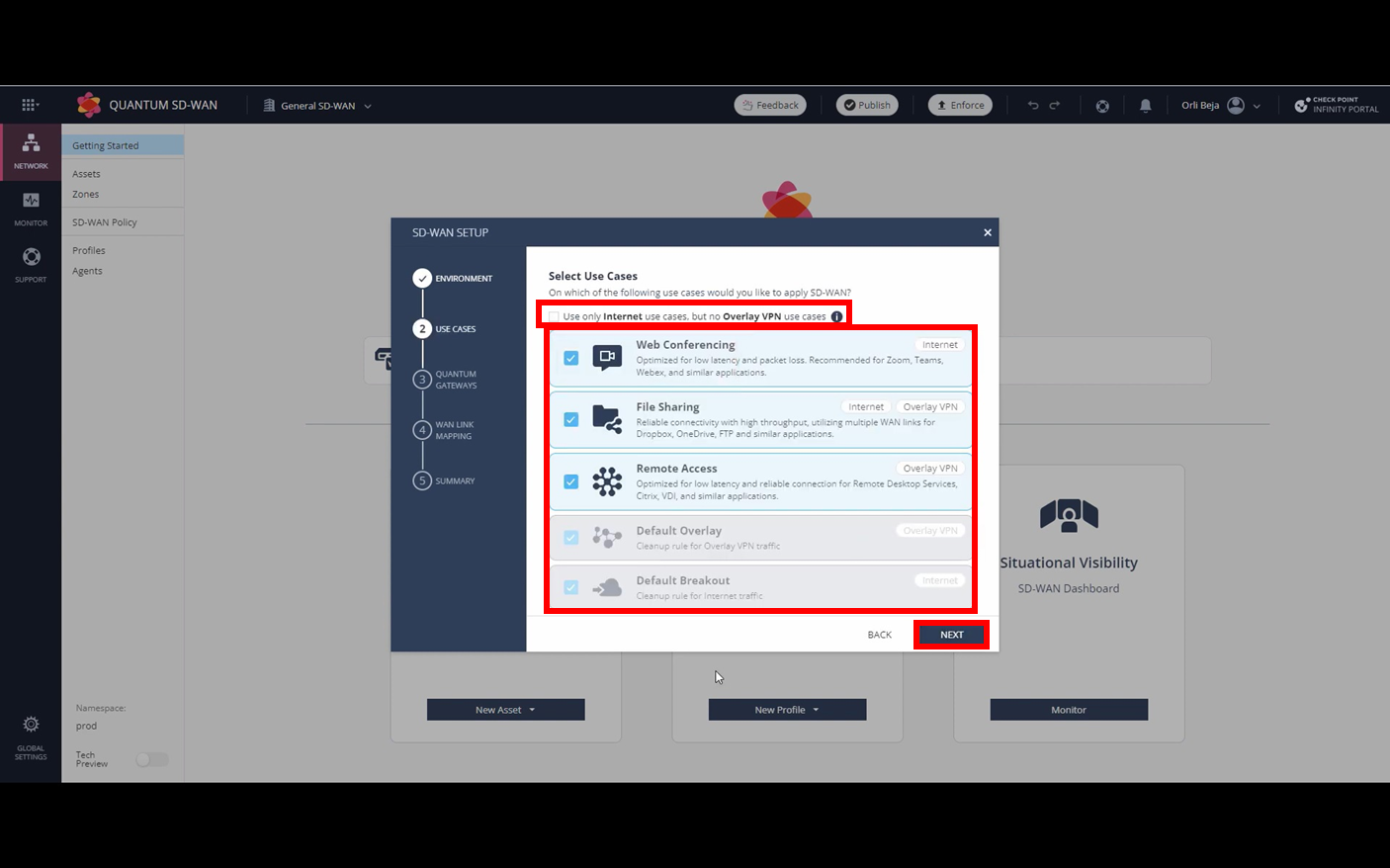The width and height of the screenshot is (1390, 868).
Task: Click NEXT in the SD-WAN setup wizard
Action: coord(951,635)
